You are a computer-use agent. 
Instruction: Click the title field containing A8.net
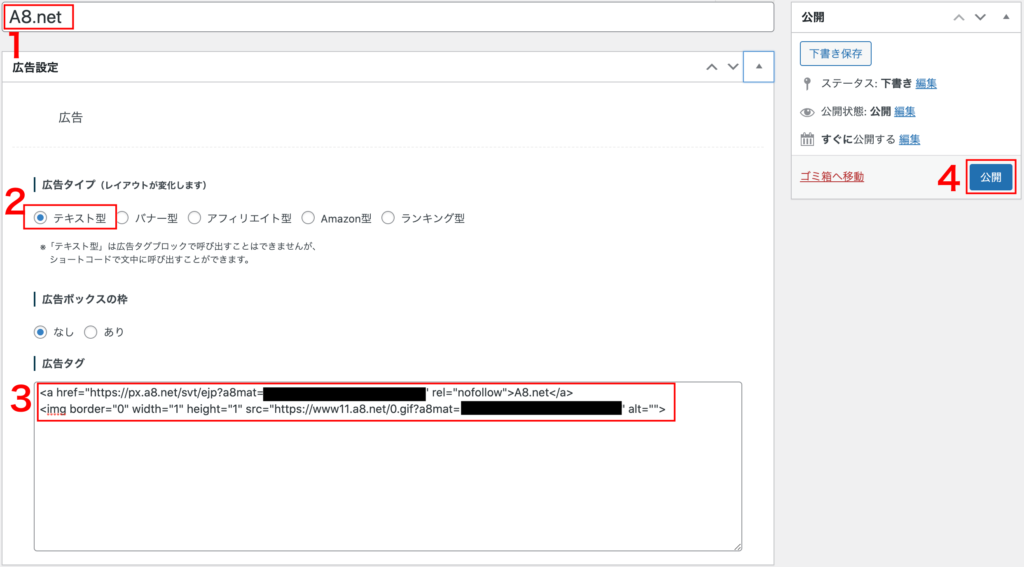point(389,17)
